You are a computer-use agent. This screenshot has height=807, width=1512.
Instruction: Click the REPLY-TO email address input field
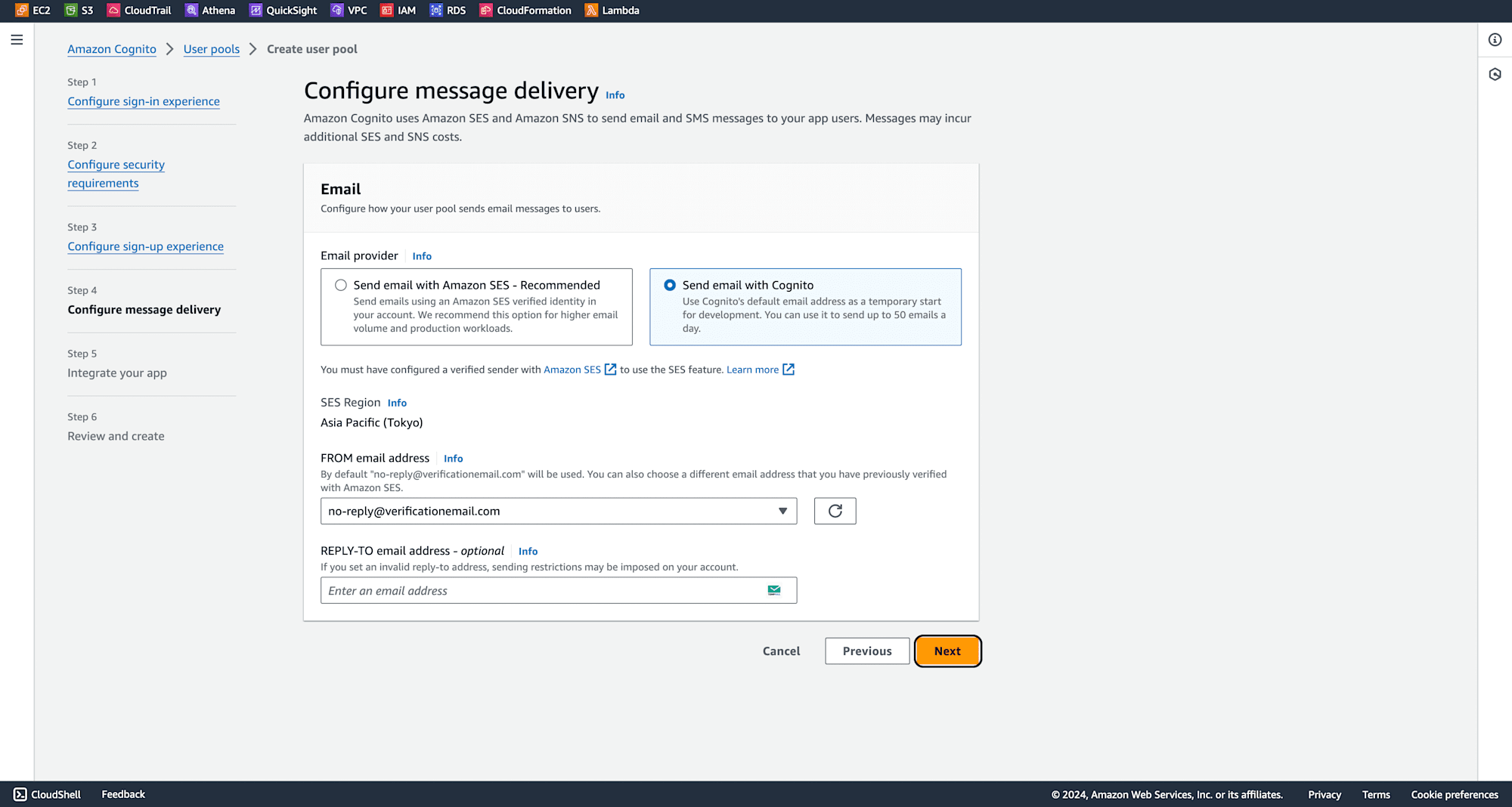(x=559, y=590)
